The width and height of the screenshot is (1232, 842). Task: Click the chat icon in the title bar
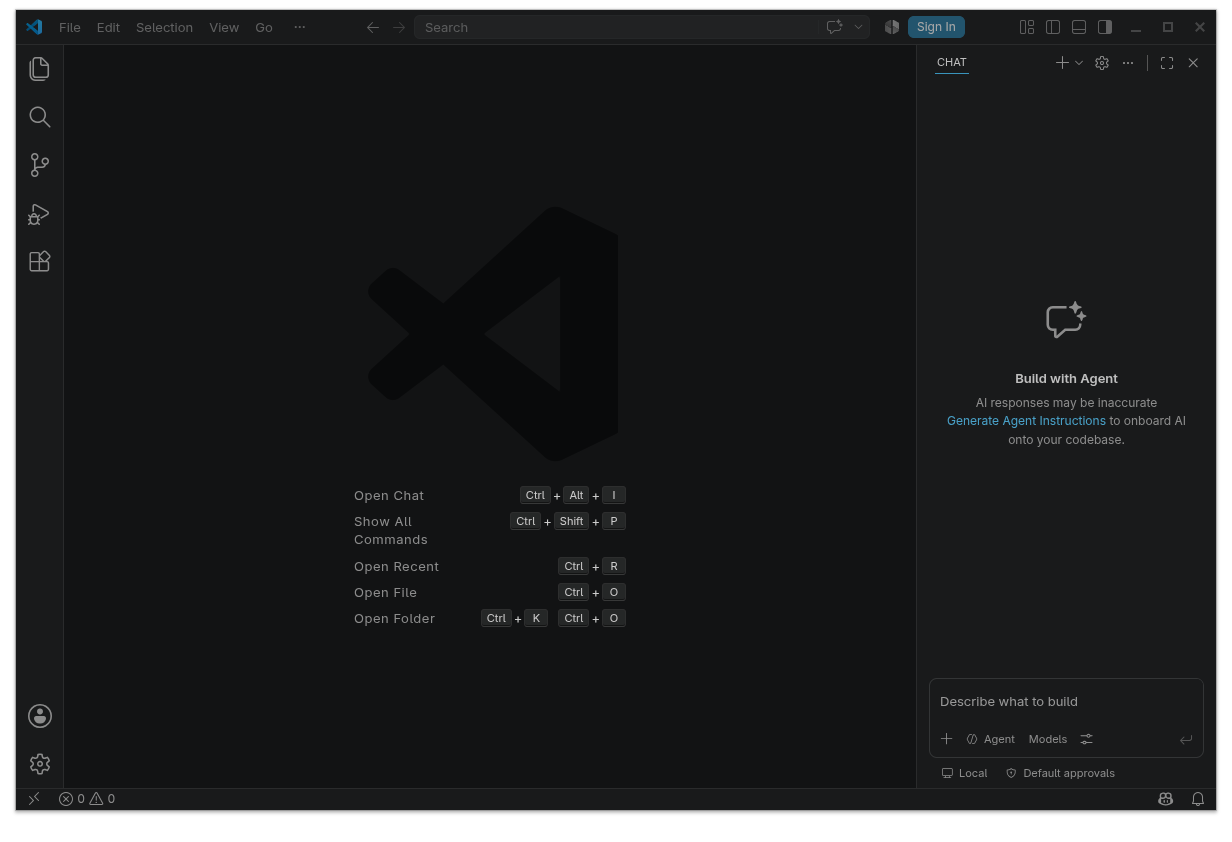click(x=834, y=27)
